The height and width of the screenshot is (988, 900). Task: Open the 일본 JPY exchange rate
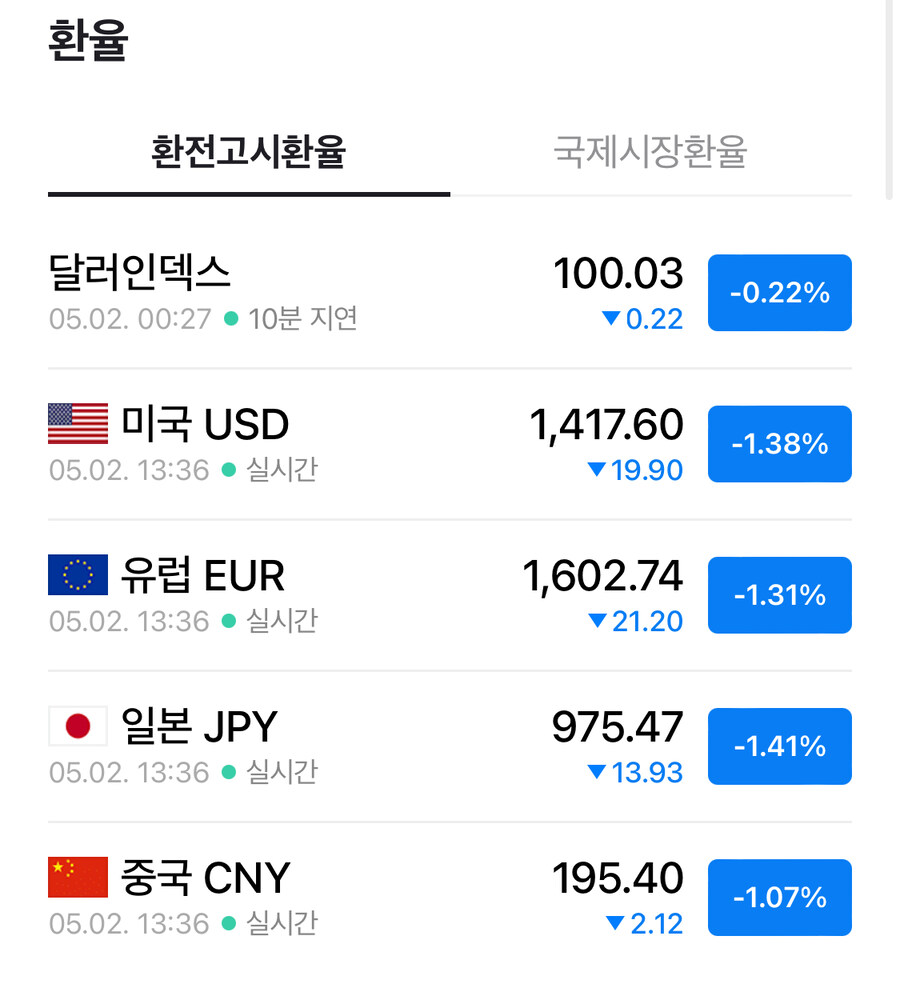coord(450,746)
